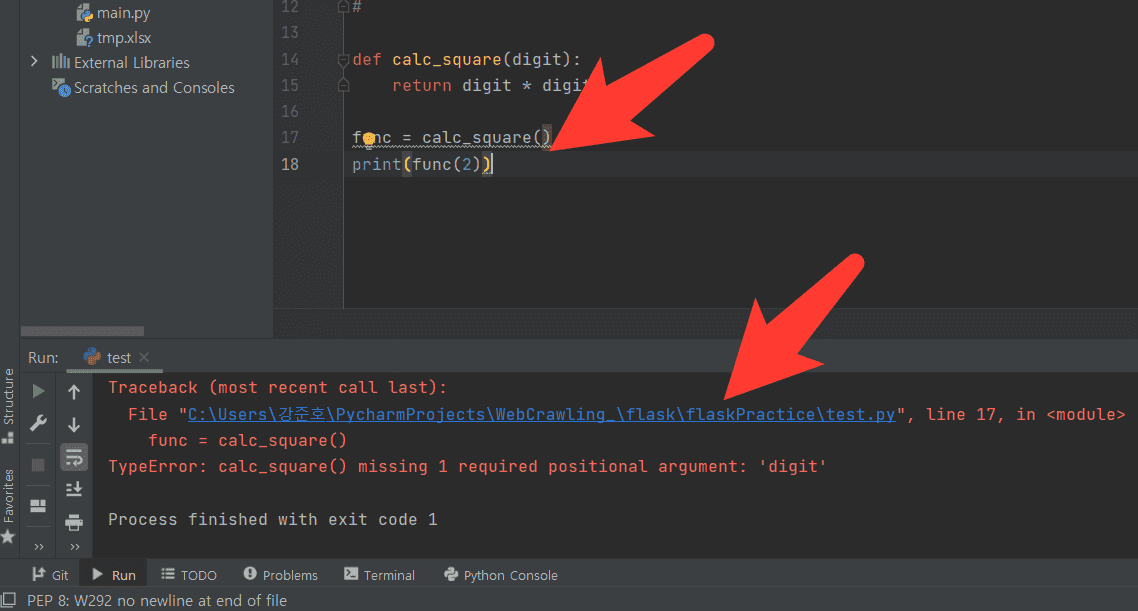Click Process finished with exit code 1

point(273,520)
